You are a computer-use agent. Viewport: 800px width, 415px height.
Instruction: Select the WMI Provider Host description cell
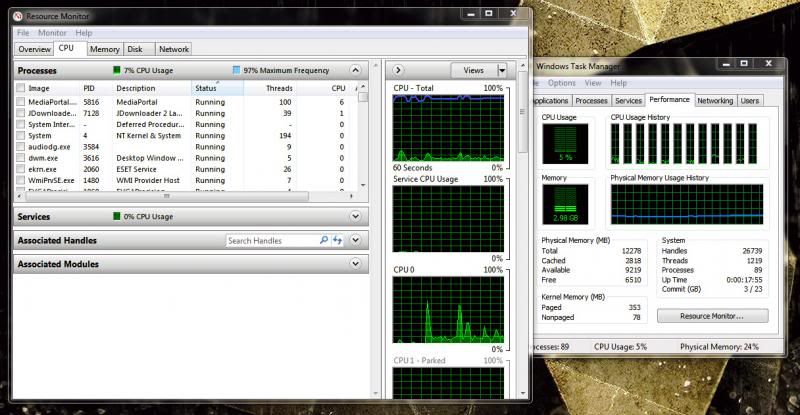tap(148, 180)
